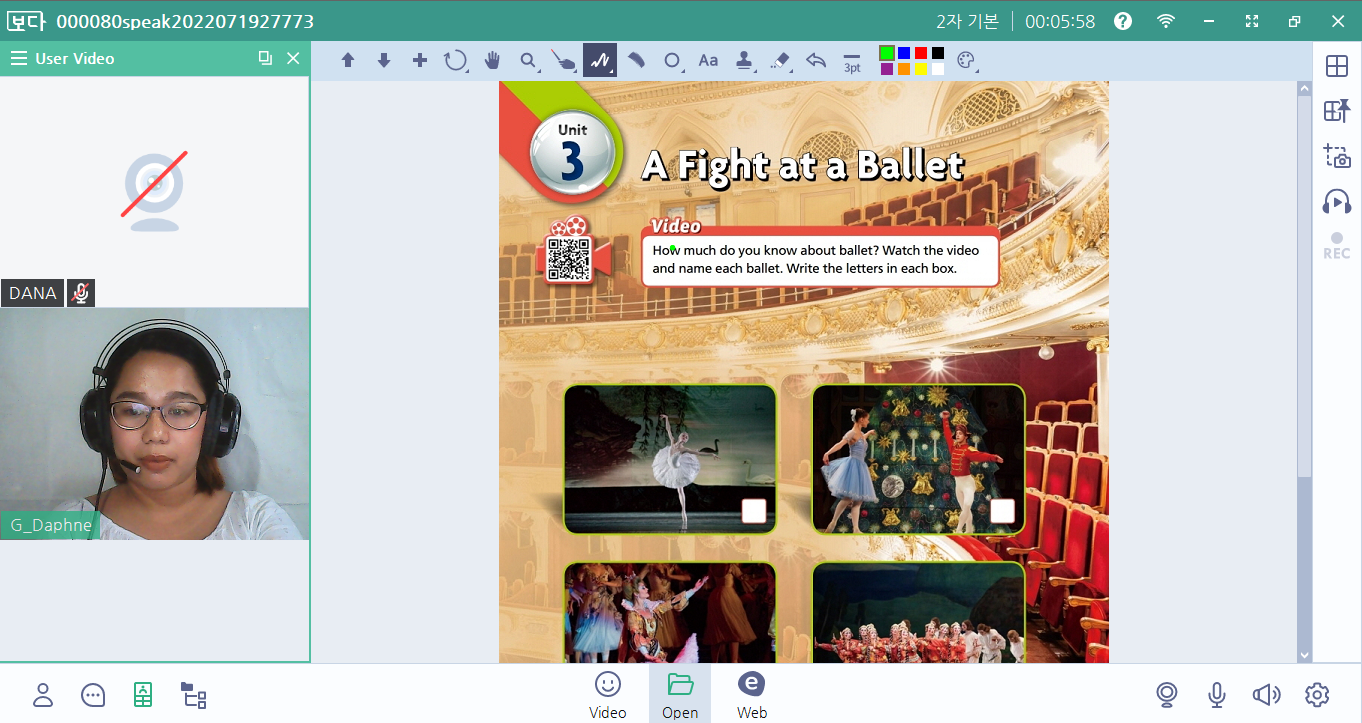Select the hand pan tool
Screen dimensions: 1362x723
pyautogui.click(x=492, y=60)
